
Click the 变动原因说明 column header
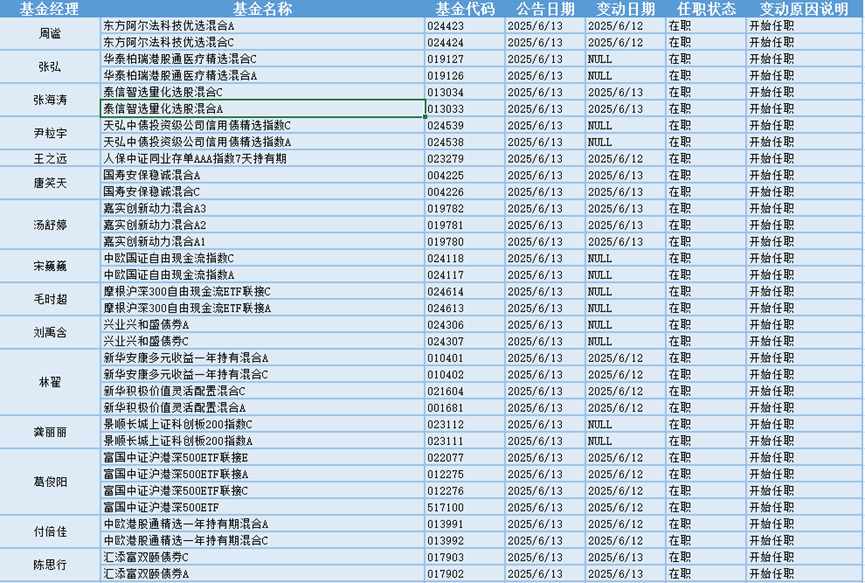point(804,9)
